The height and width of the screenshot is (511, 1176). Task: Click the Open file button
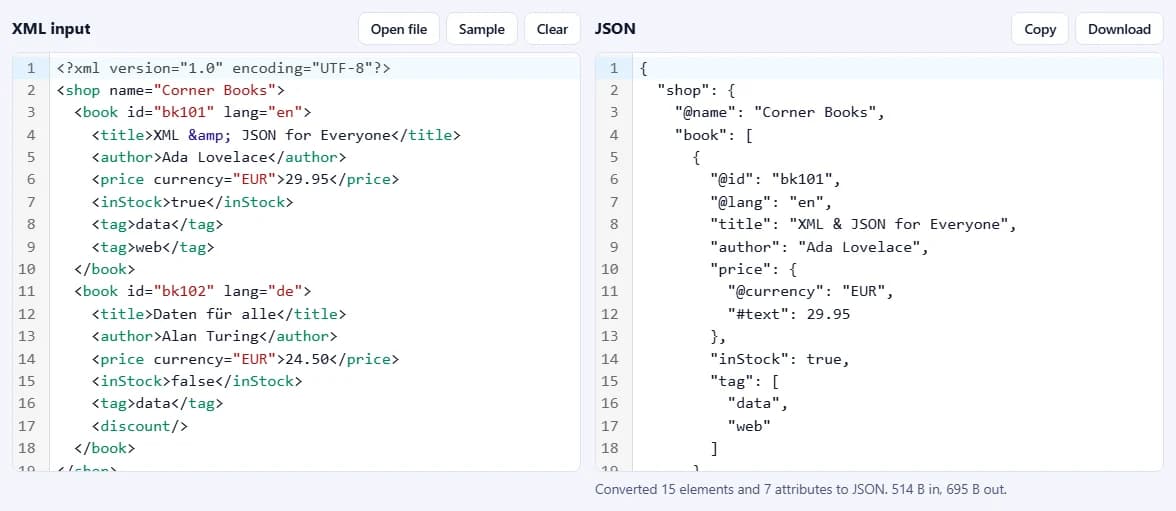point(398,29)
